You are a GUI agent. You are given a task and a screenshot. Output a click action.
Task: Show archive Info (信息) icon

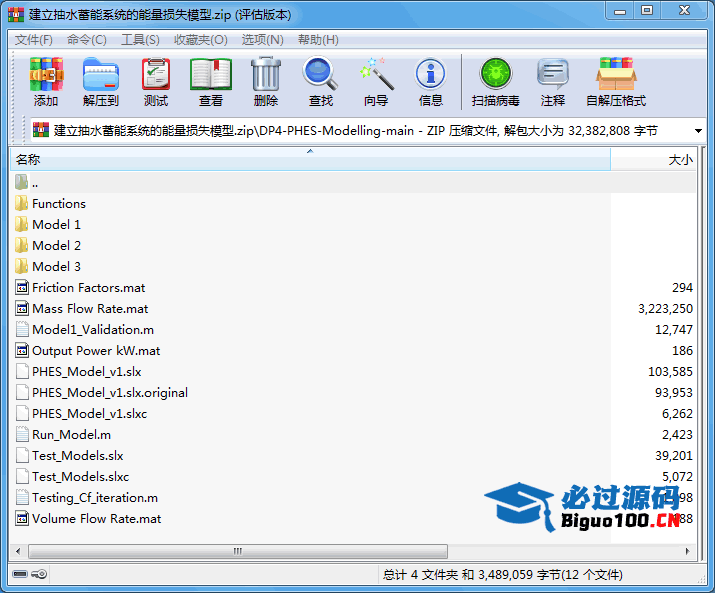coord(430,73)
